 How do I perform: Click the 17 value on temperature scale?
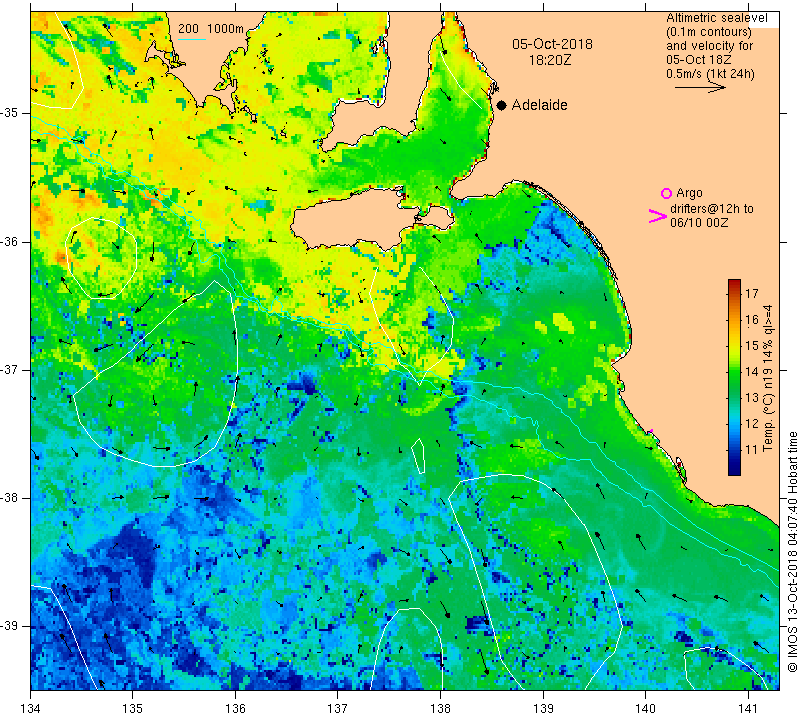coord(752,293)
